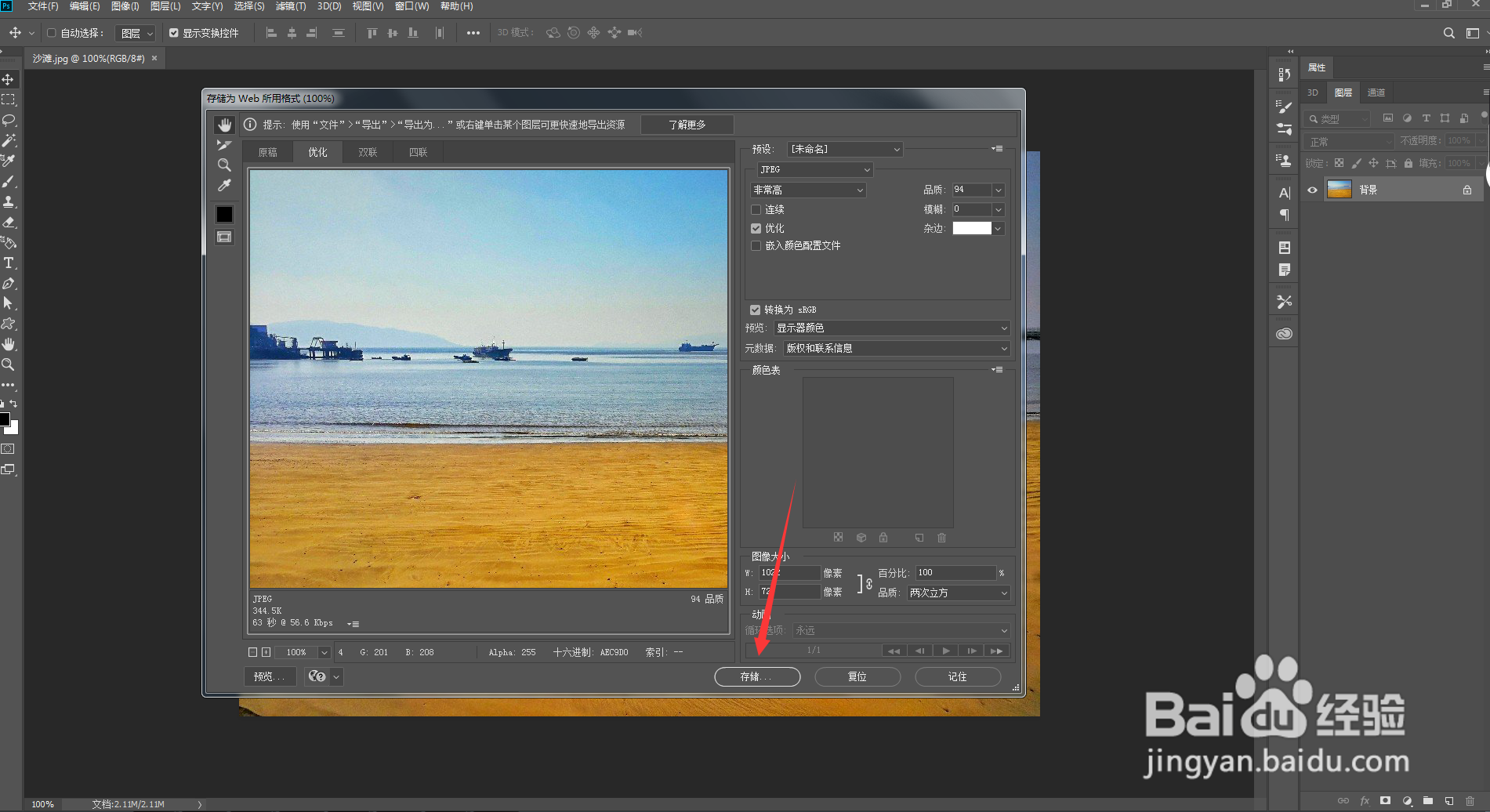Viewport: 1490px width, 812px height.
Task: Select the Slice Select tool in dialog
Action: coord(224,145)
